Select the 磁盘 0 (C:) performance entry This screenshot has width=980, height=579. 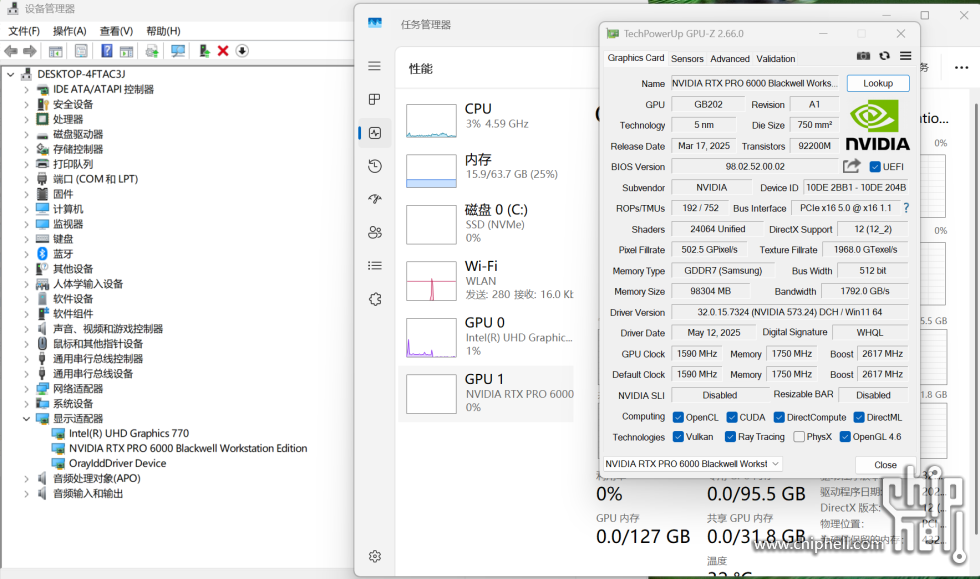486,224
